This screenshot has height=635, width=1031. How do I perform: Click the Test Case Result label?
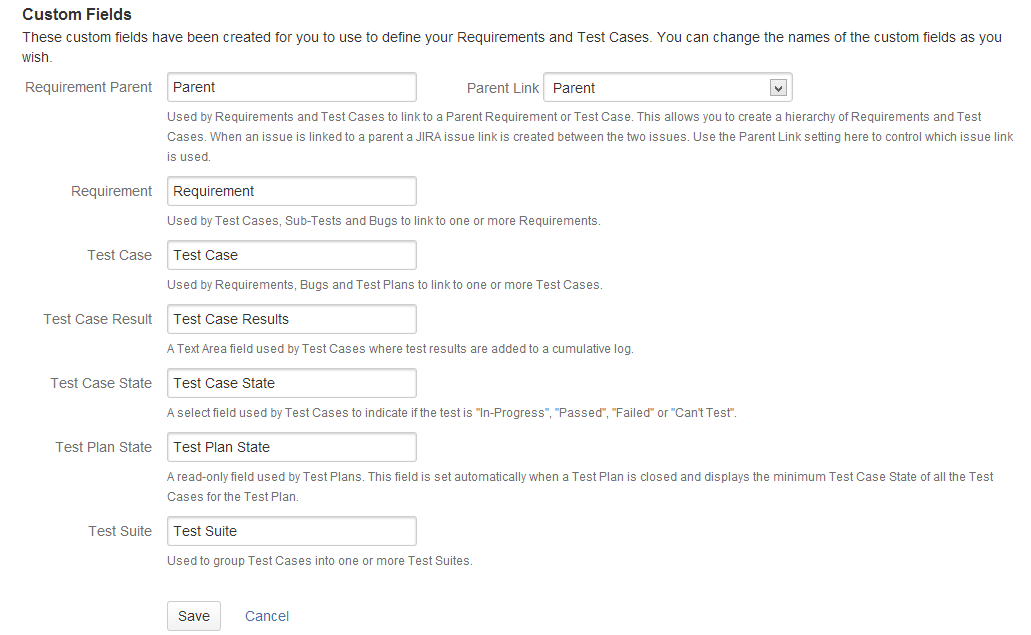pos(97,319)
